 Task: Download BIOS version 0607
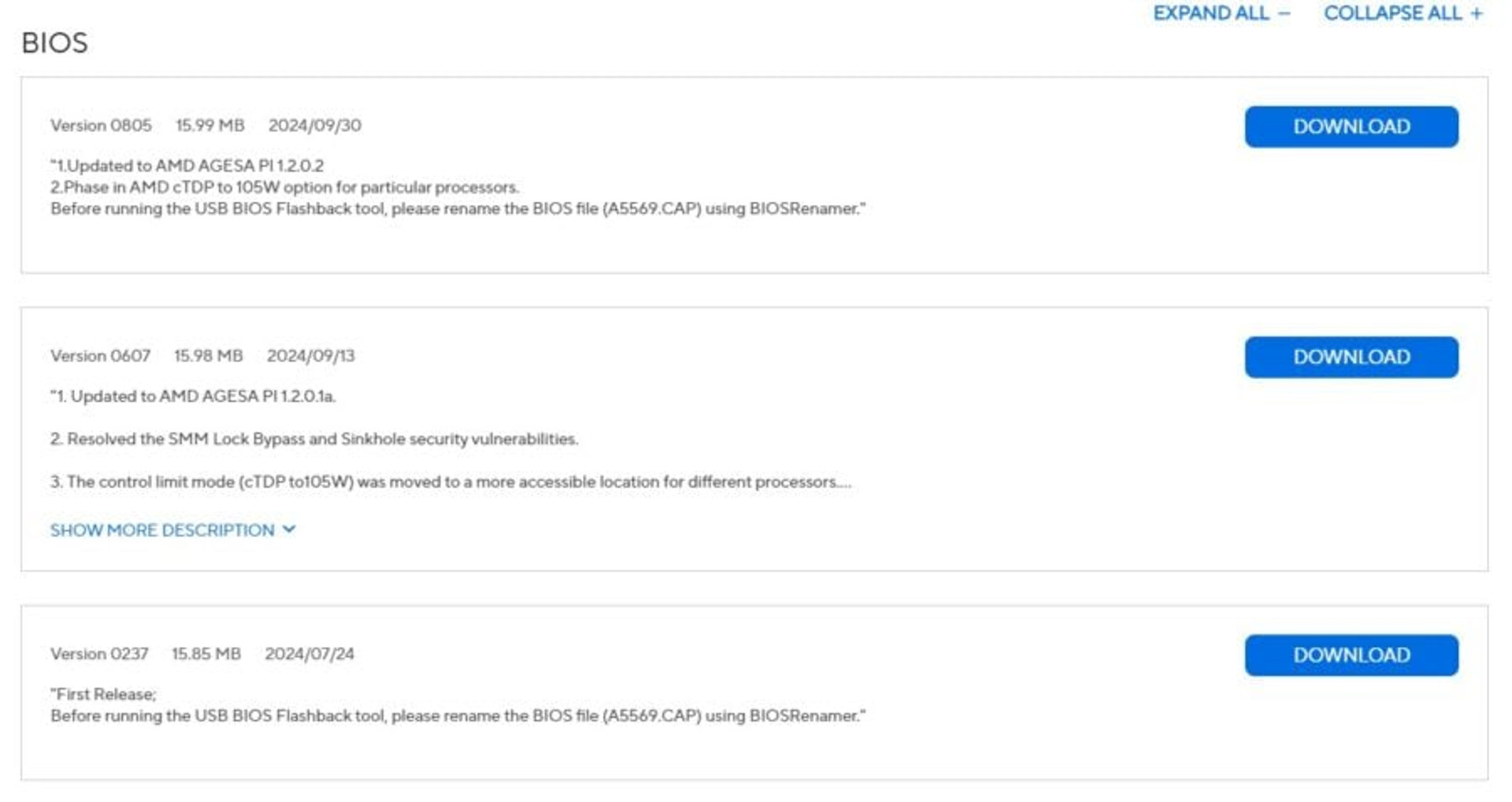[1351, 357]
